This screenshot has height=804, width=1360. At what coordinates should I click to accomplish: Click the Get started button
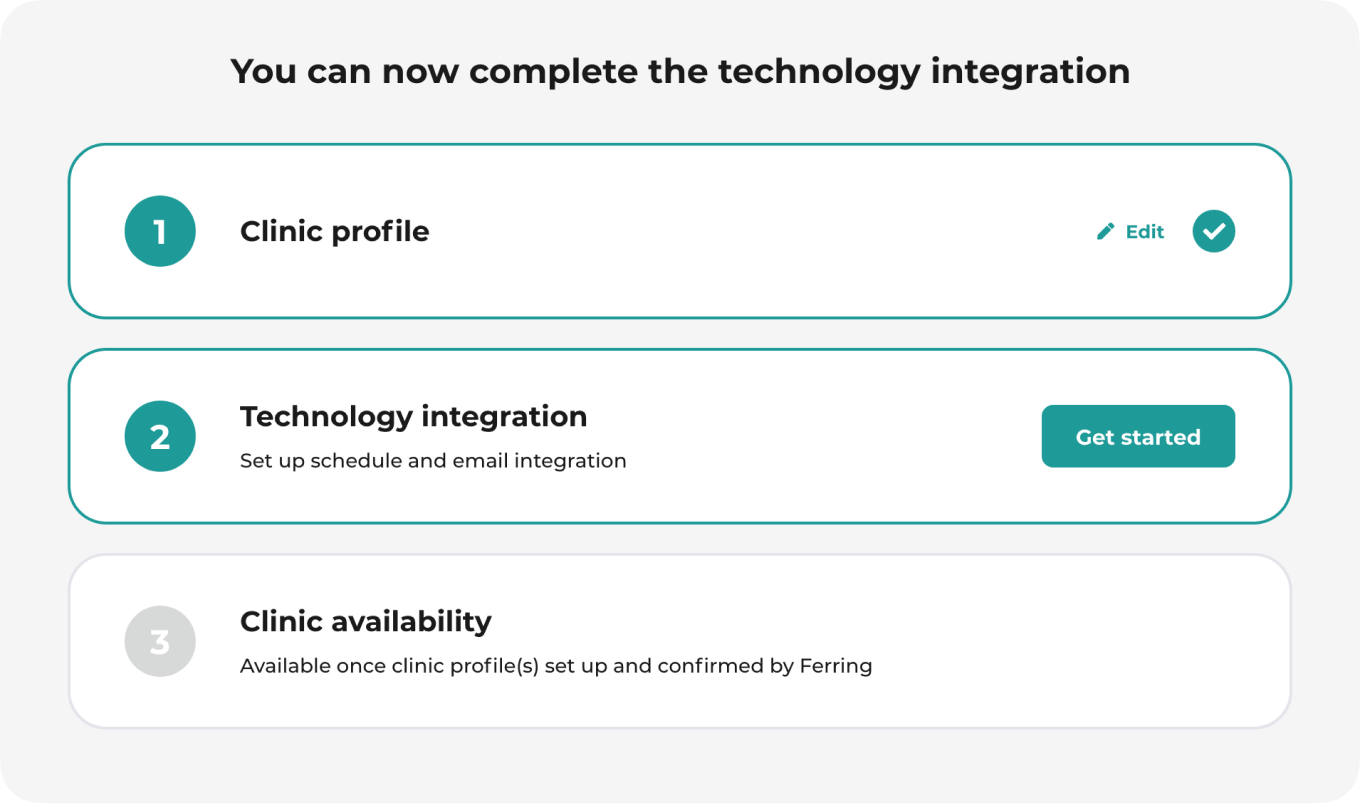(1138, 436)
